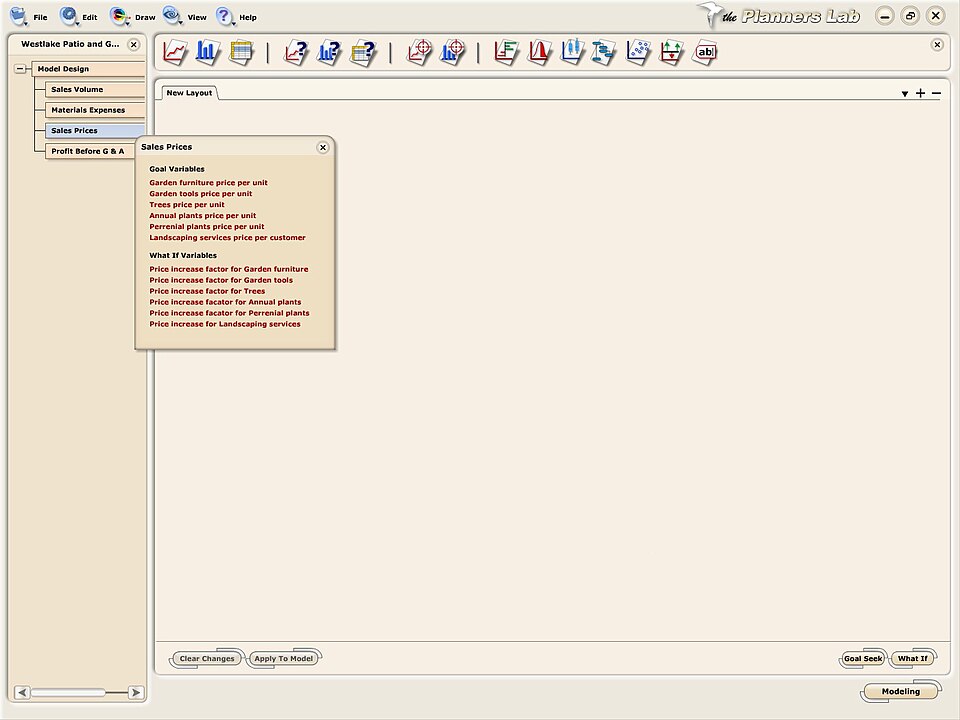Click the Help question mark icon
Screen dimensions: 960x720
(225, 16)
